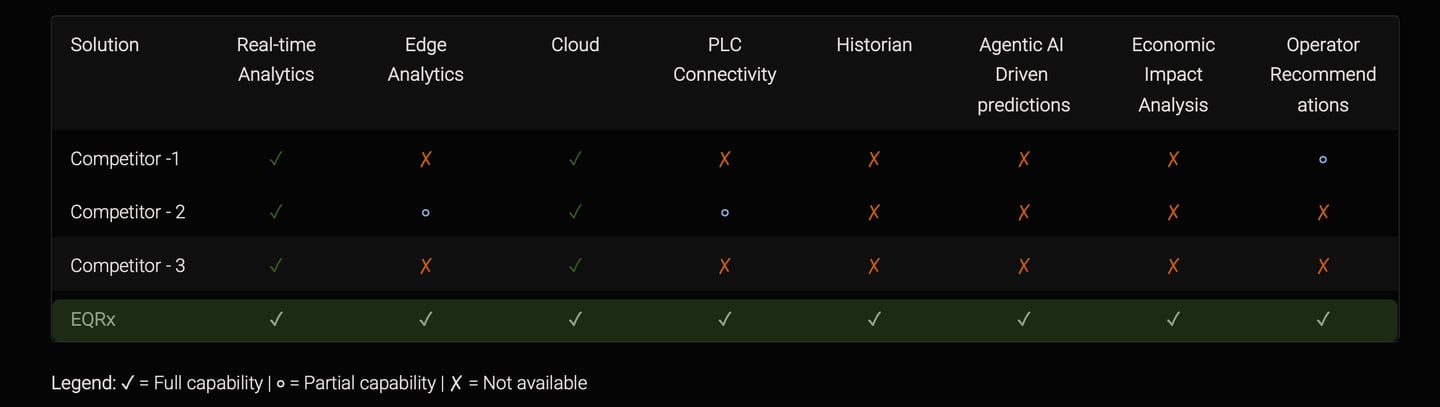
Task: Click the Competitor - 3 row label
Action: pyautogui.click(x=127, y=266)
